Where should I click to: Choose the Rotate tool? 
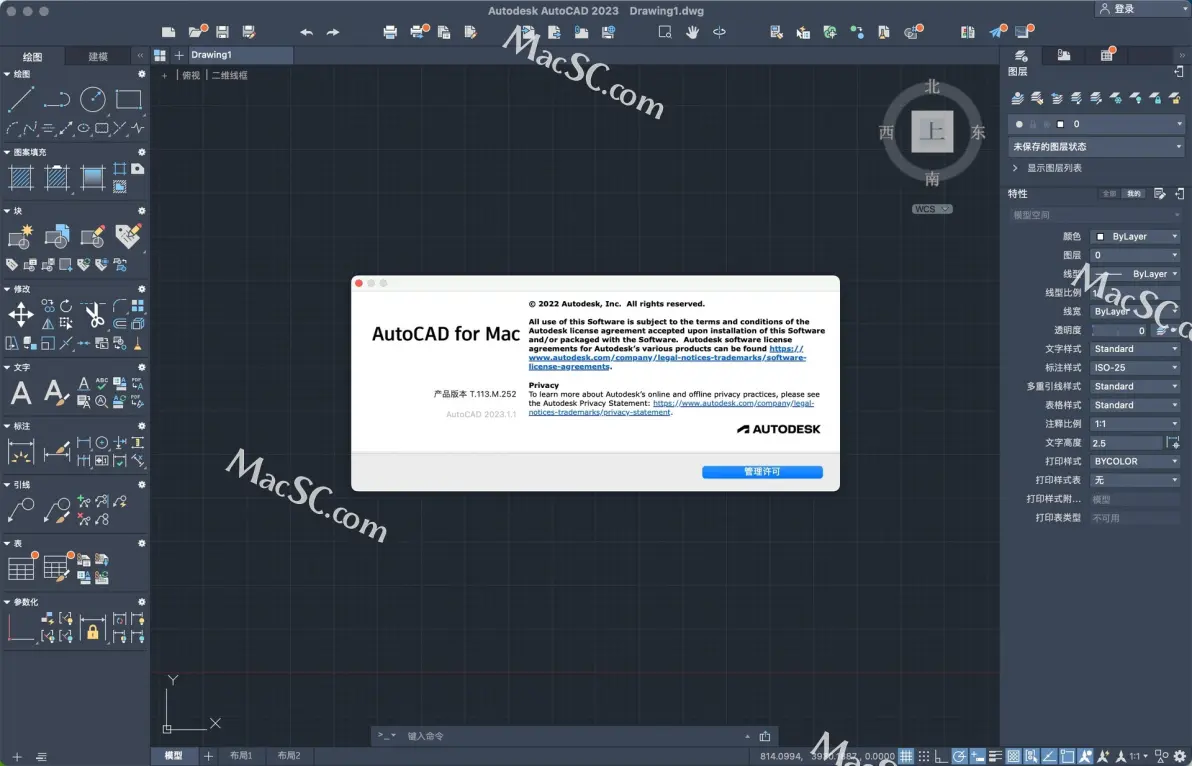pos(66,305)
